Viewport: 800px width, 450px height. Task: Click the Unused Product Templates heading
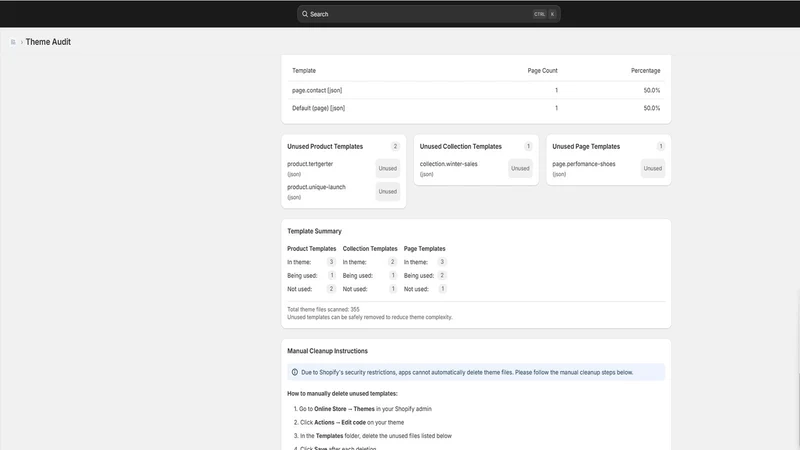(325, 146)
